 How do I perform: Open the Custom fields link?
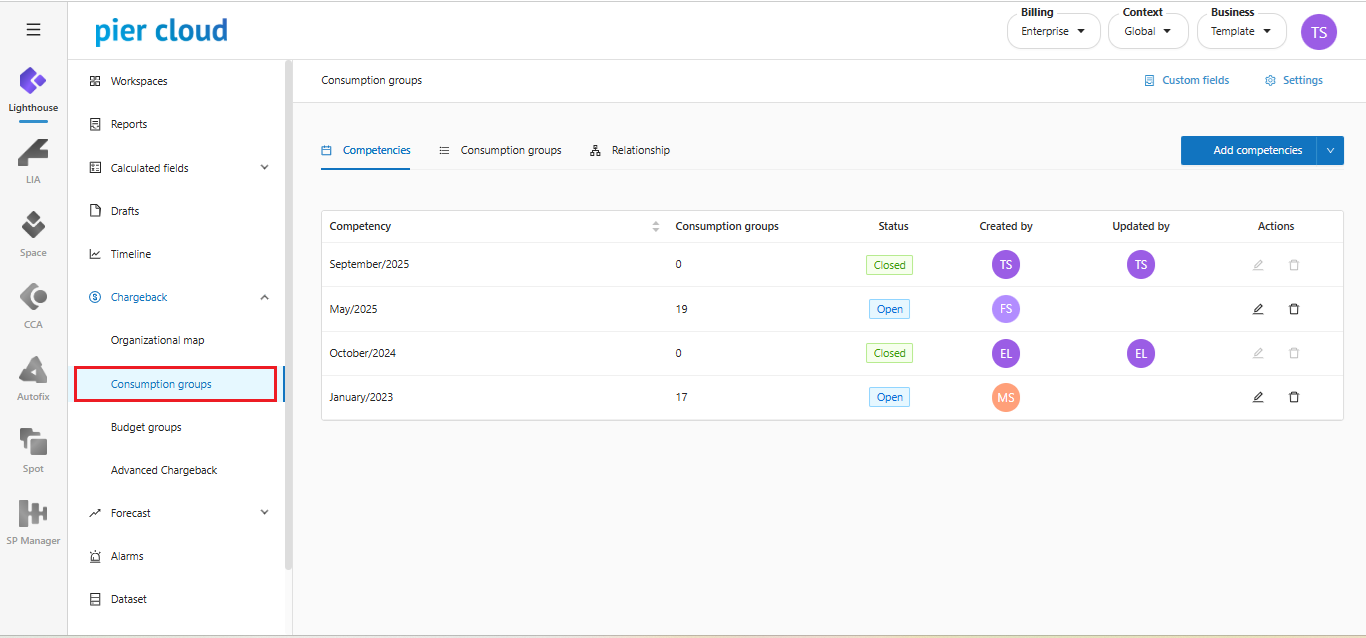click(1187, 80)
